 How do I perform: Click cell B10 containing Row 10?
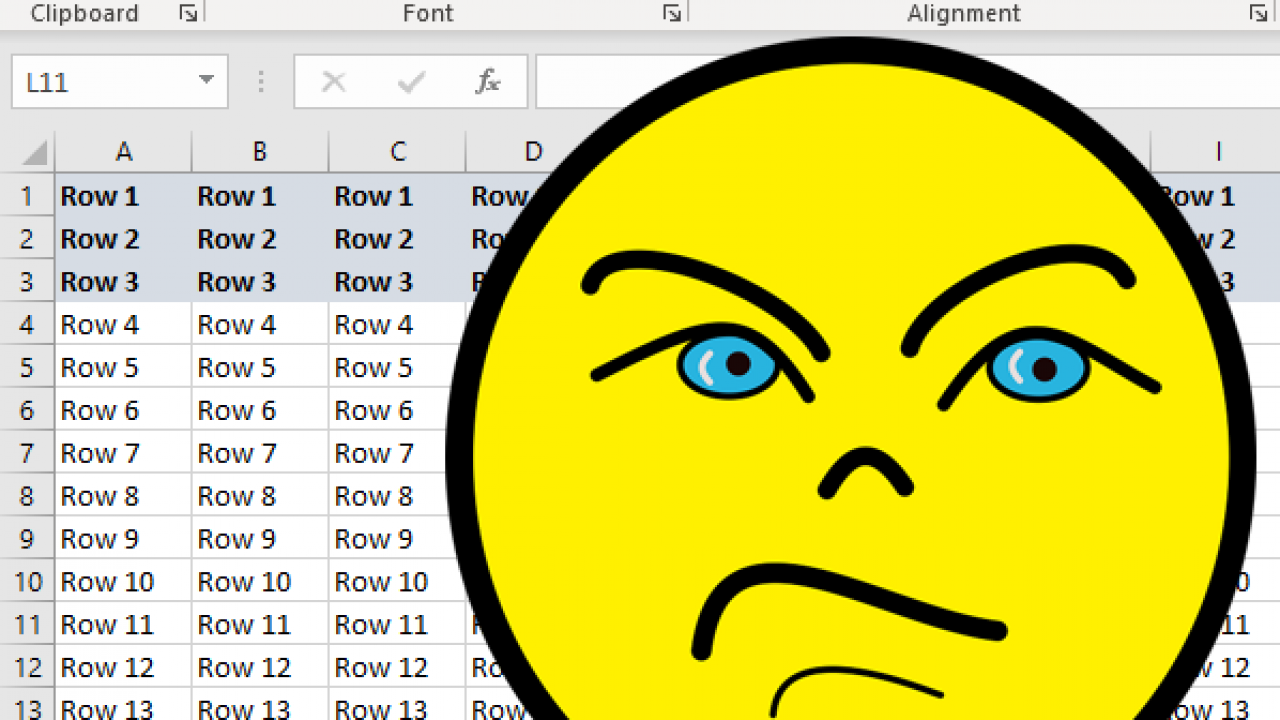(260, 582)
